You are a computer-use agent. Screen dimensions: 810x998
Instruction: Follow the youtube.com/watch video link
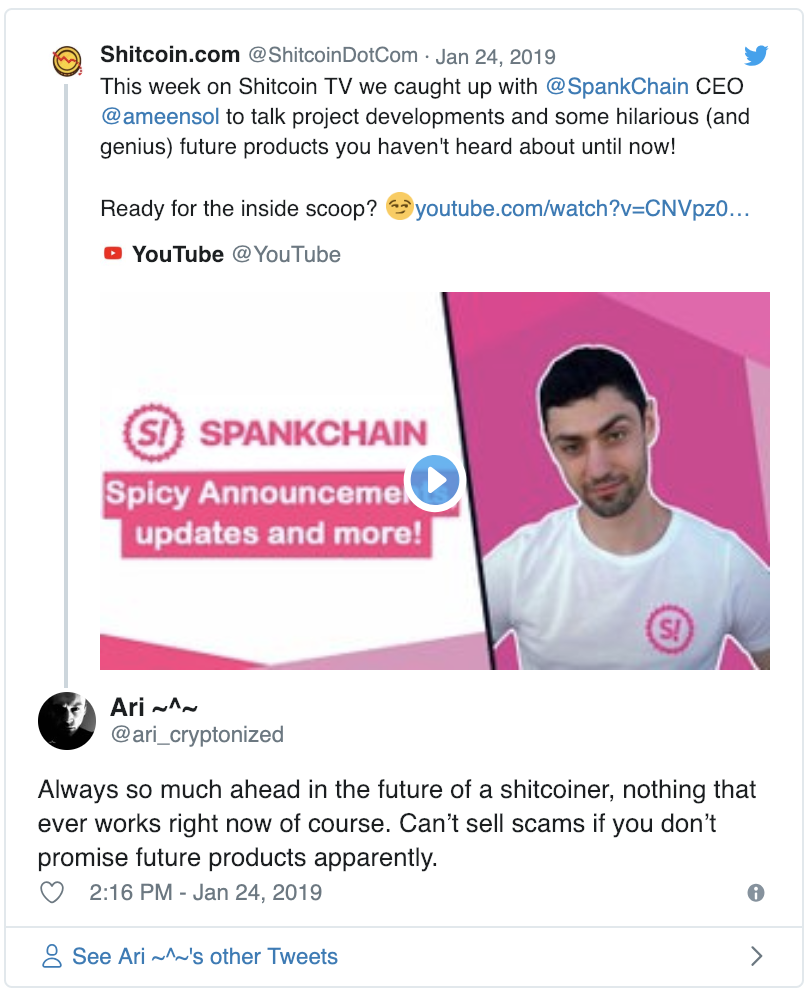pyautogui.click(x=582, y=209)
